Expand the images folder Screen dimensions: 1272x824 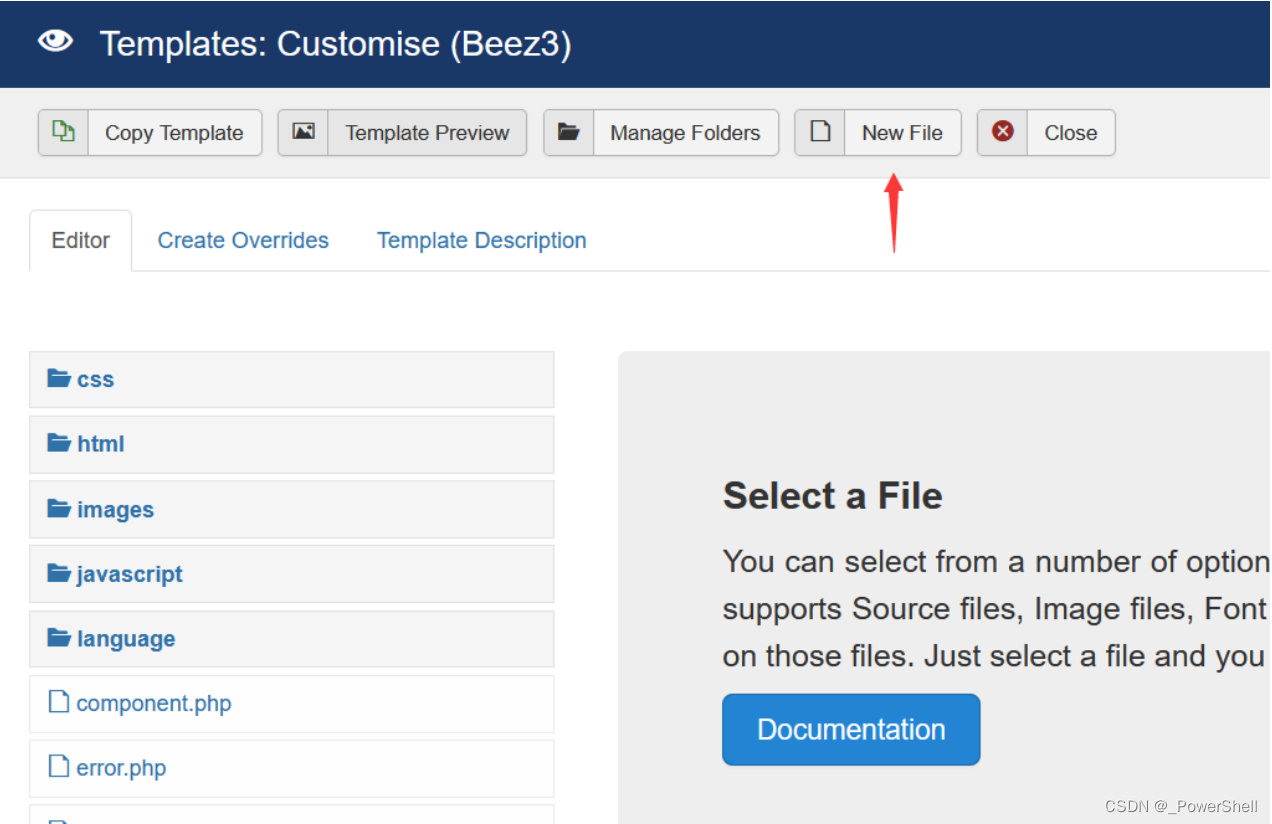pos(291,509)
